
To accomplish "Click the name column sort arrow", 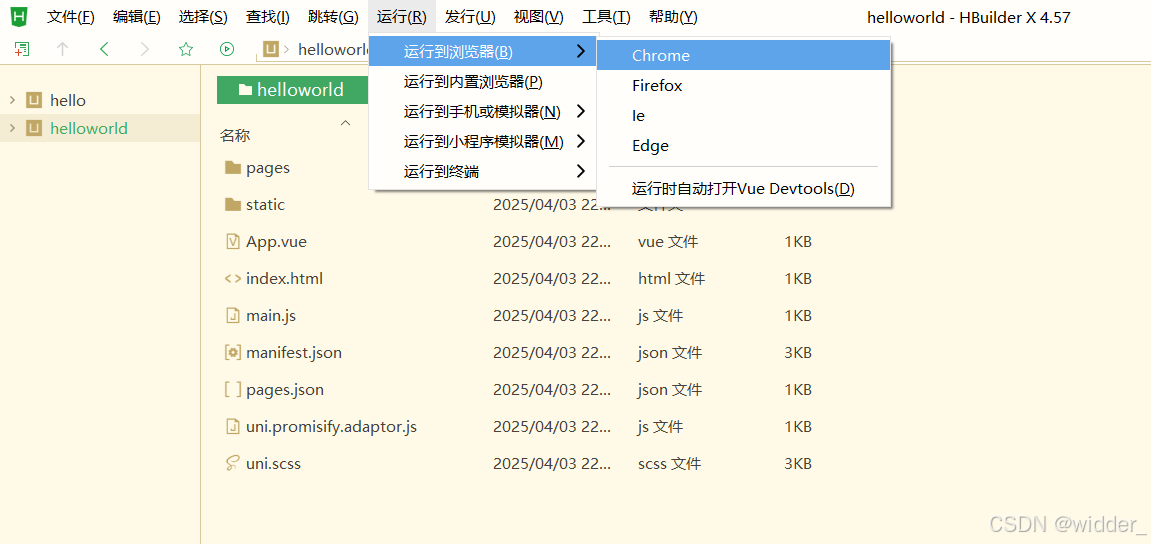I will (346, 122).
